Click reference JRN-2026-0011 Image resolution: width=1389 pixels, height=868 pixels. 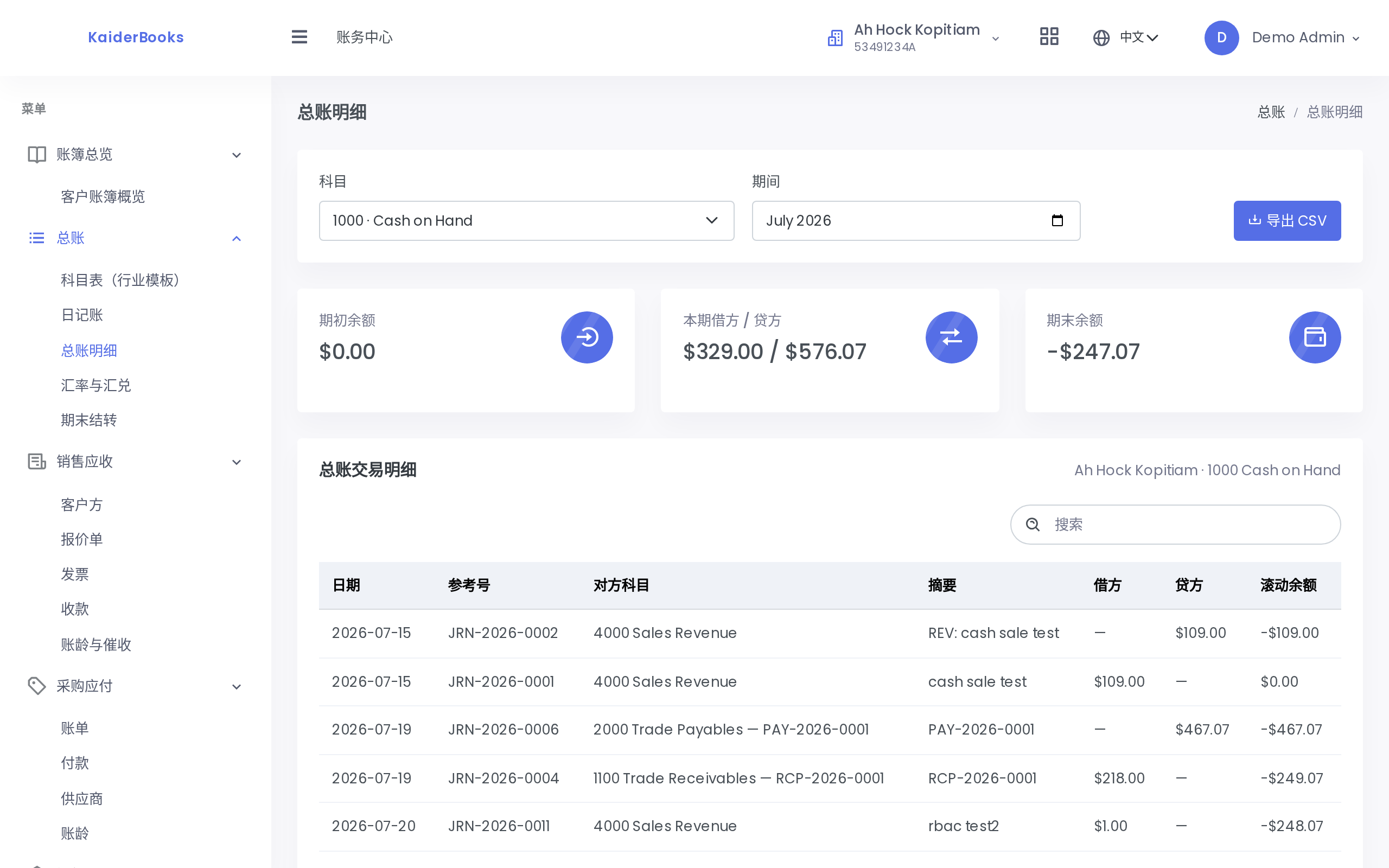click(x=499, y=826)
